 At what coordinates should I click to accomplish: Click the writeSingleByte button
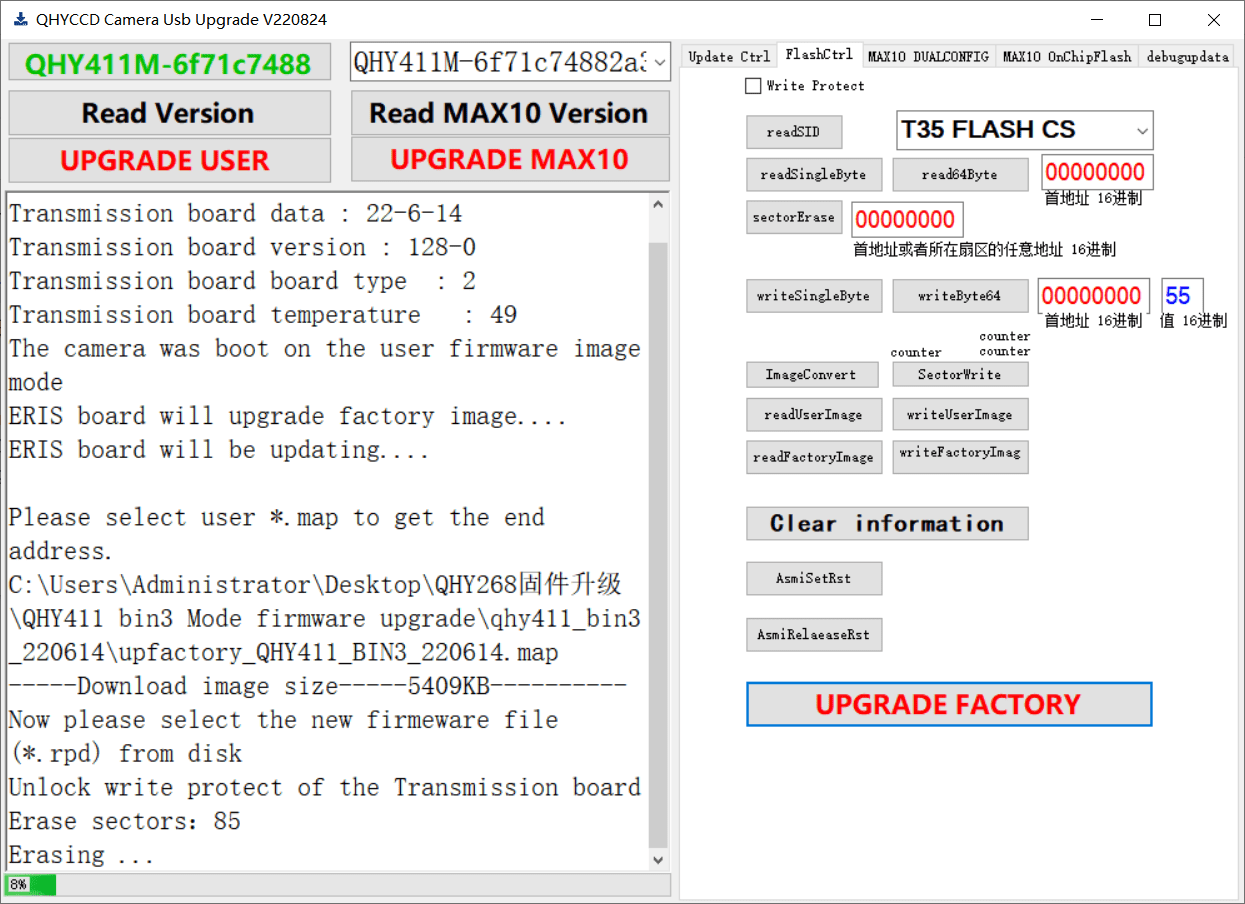tap(814, 296)
